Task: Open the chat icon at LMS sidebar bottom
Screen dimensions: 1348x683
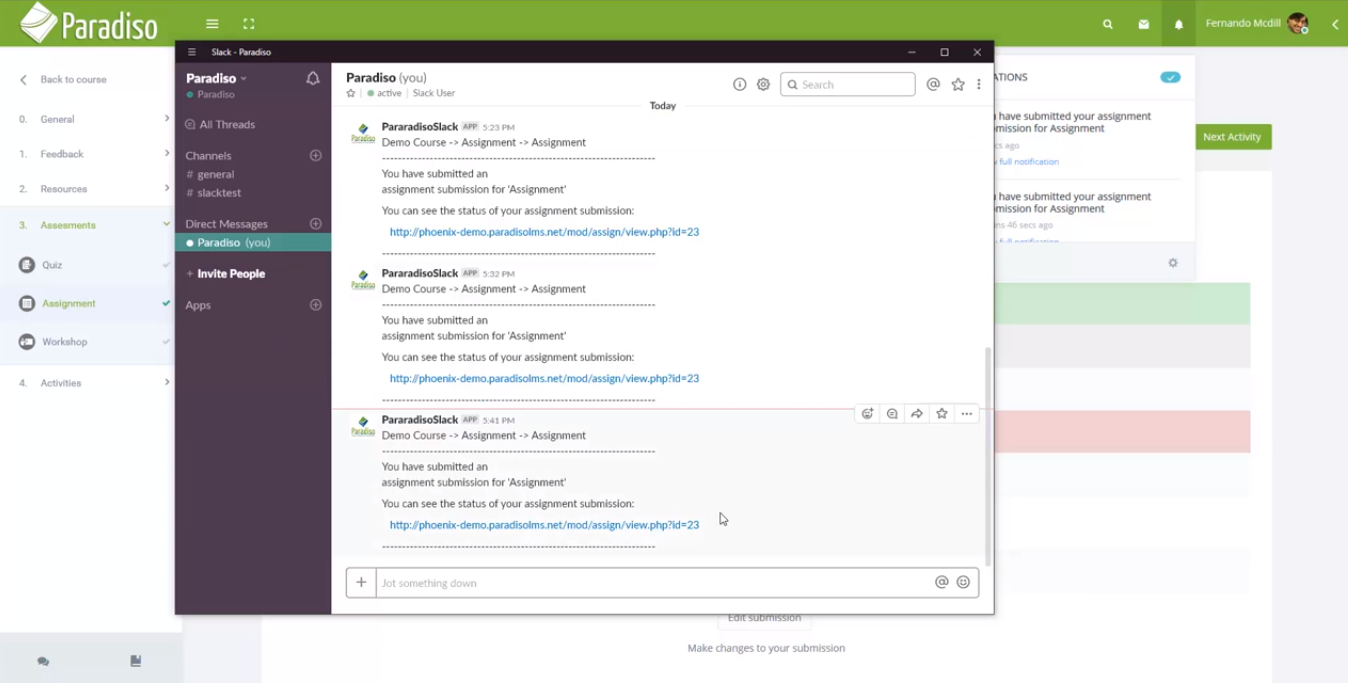Action: [x=43, y=661]
